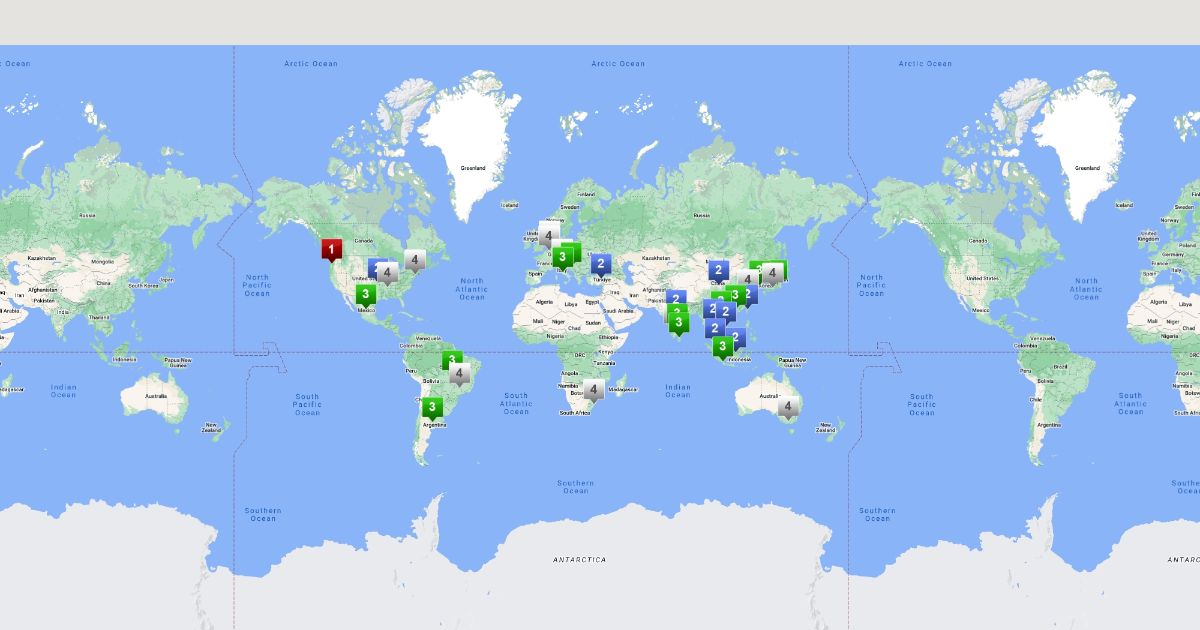Open the green 3 marker above Argentina

[432, 408]
